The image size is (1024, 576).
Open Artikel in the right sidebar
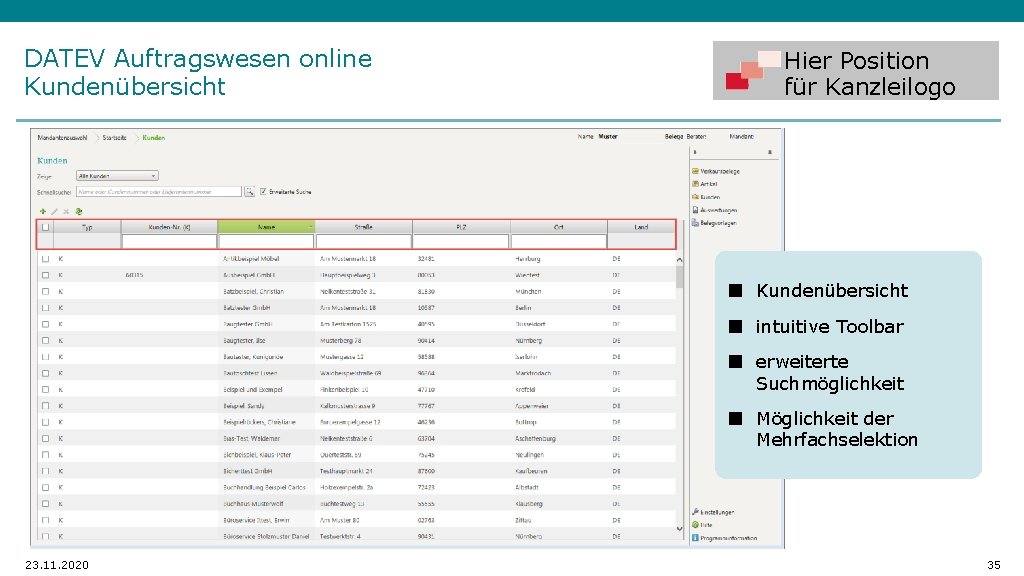point(709,184)
